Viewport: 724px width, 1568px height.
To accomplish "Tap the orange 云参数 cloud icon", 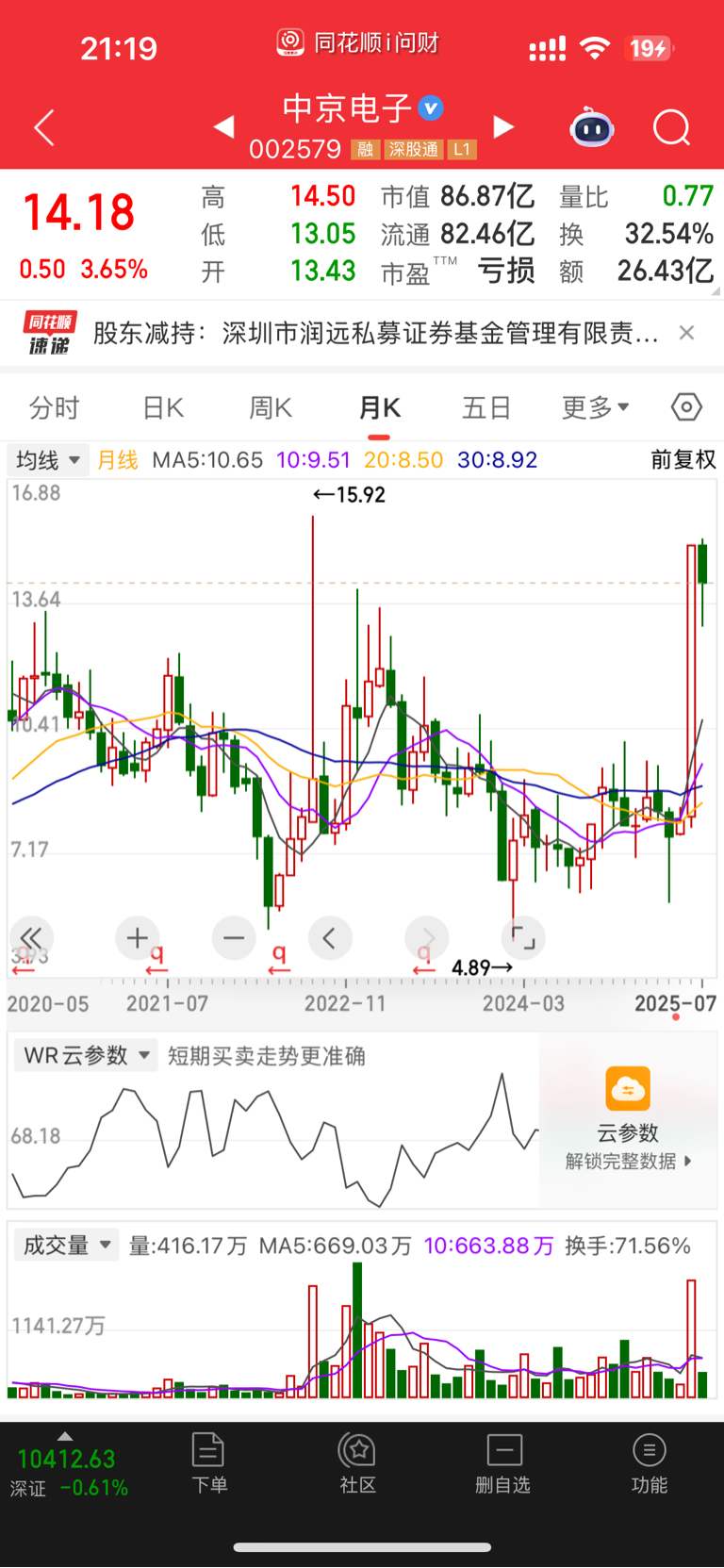I will point(628,1089).
